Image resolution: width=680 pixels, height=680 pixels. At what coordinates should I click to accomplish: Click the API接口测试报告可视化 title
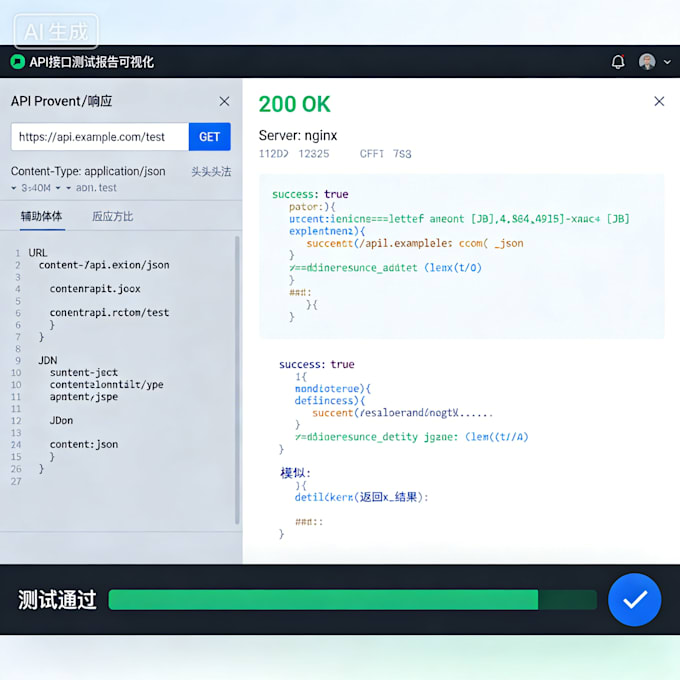pyautogui.click(x=92, y=62)
